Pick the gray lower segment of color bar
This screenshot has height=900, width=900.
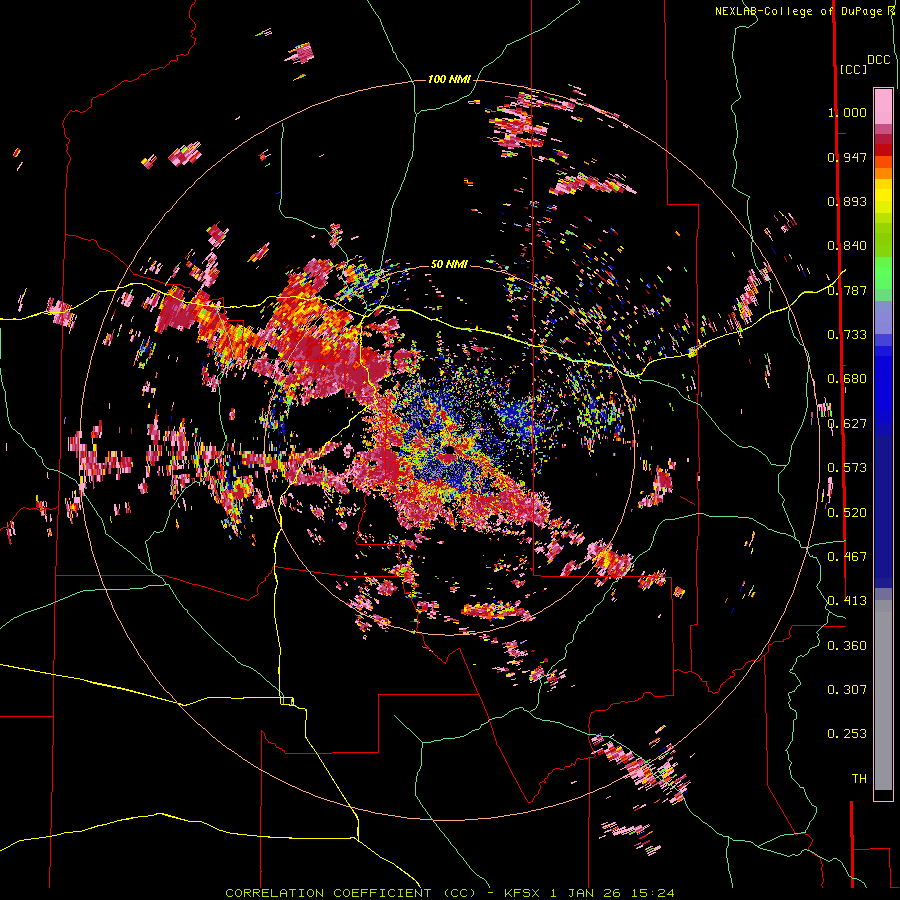pos(883,695)
